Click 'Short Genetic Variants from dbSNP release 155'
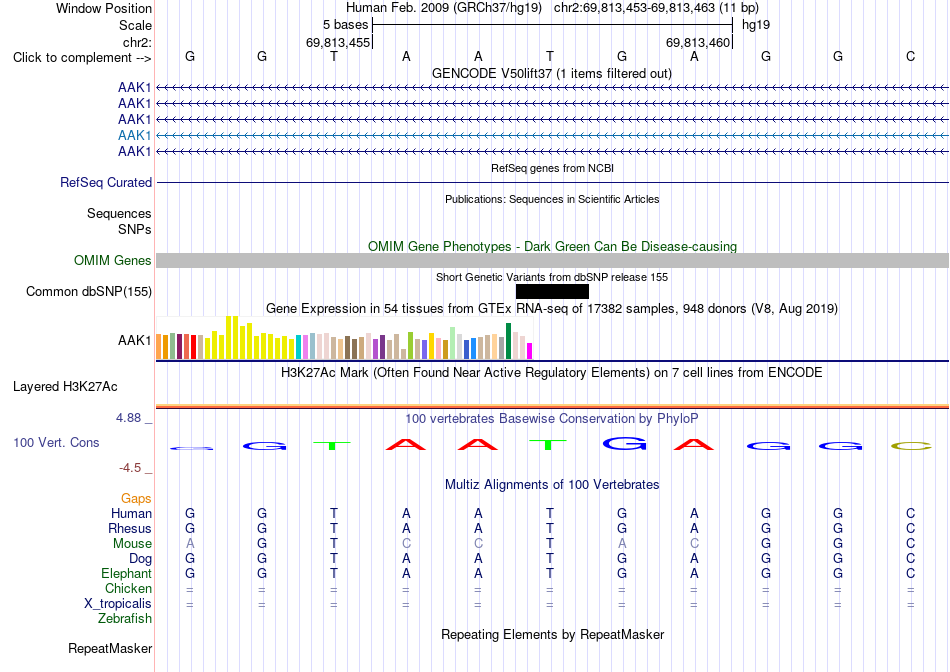 552,277
